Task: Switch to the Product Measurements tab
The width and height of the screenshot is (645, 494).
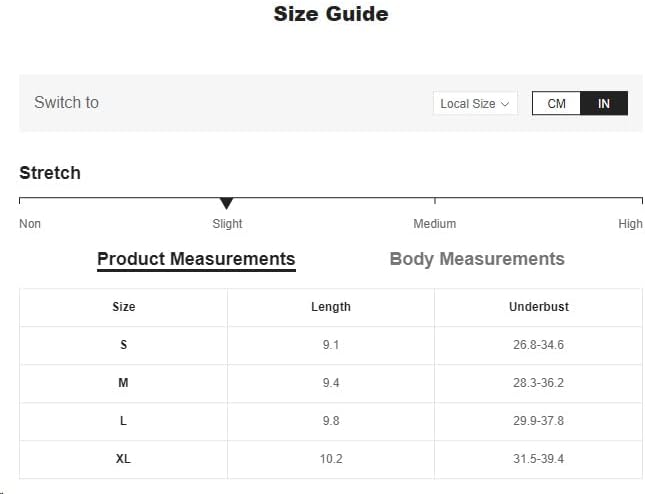Action: click(x=196, y=259)
